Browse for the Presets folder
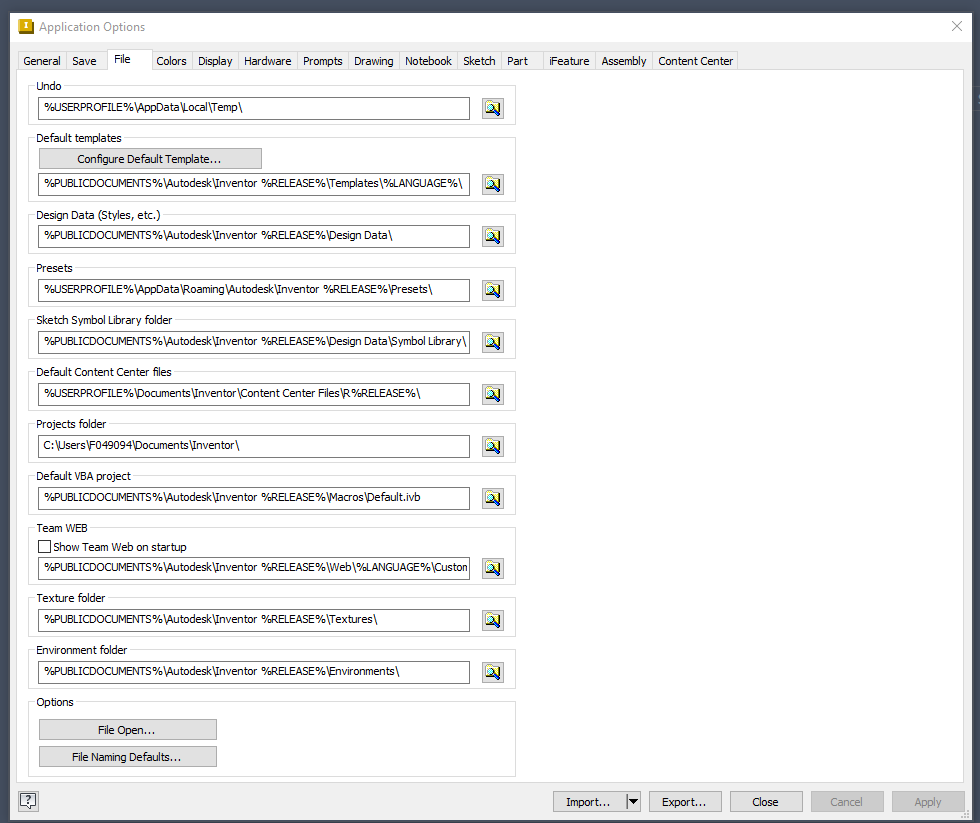980x823 pixels. (492, 290)
